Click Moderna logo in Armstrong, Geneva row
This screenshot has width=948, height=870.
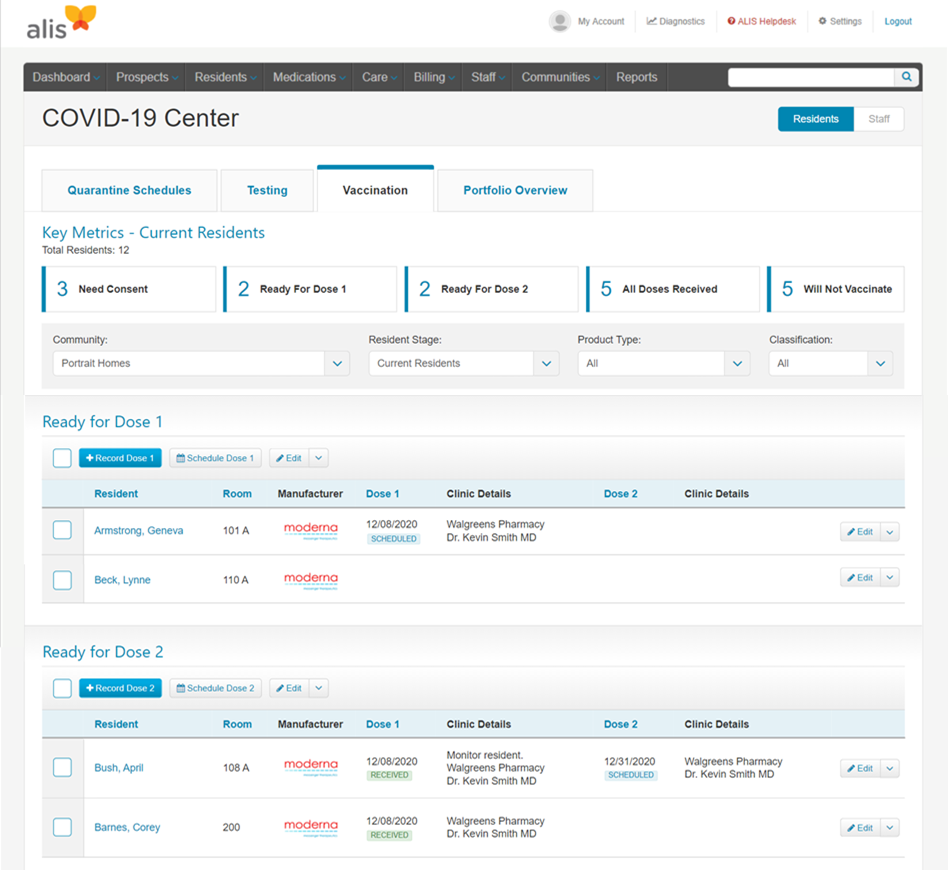click(311, 530)
